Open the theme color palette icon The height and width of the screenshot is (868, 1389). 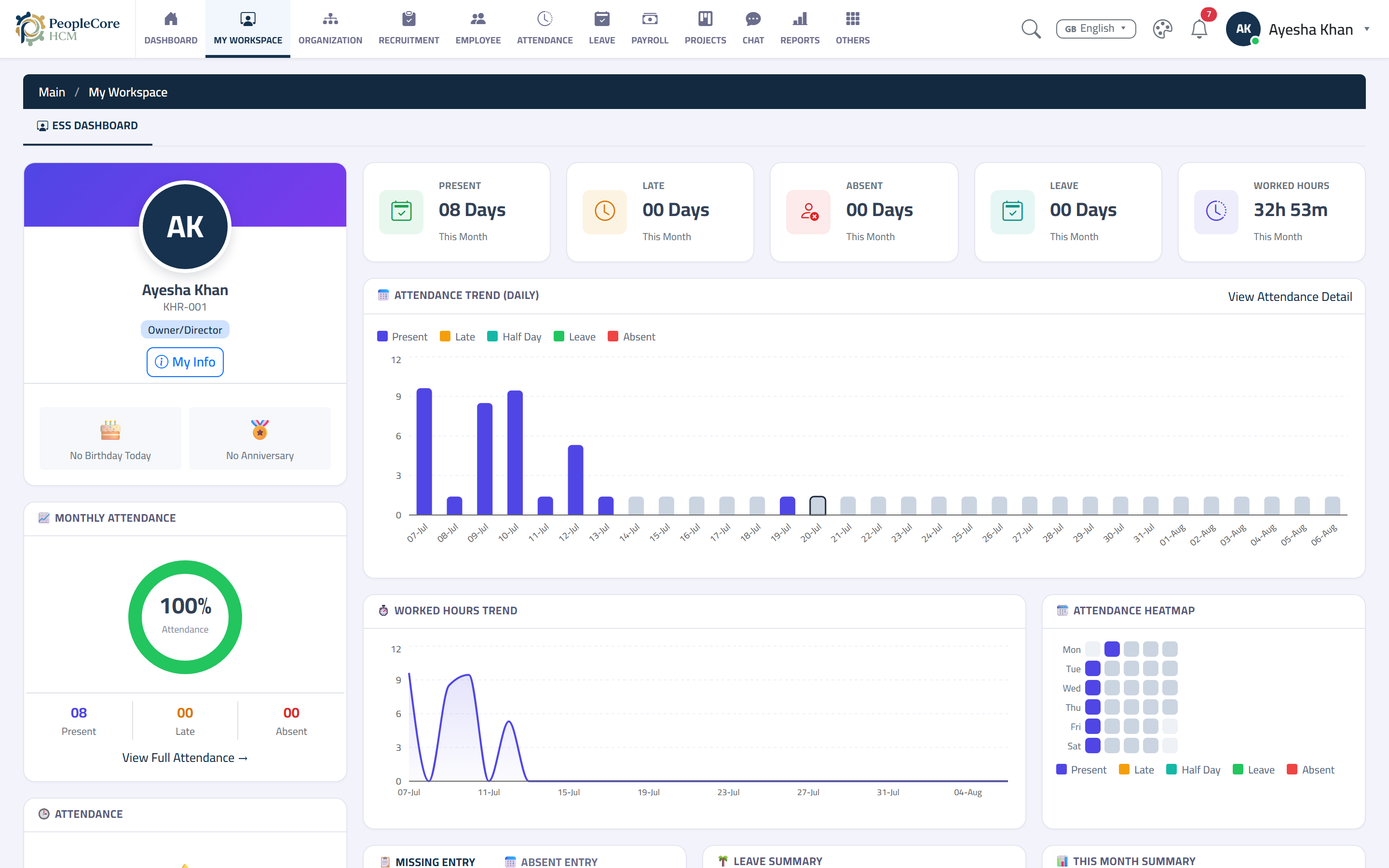point(1162,29)
